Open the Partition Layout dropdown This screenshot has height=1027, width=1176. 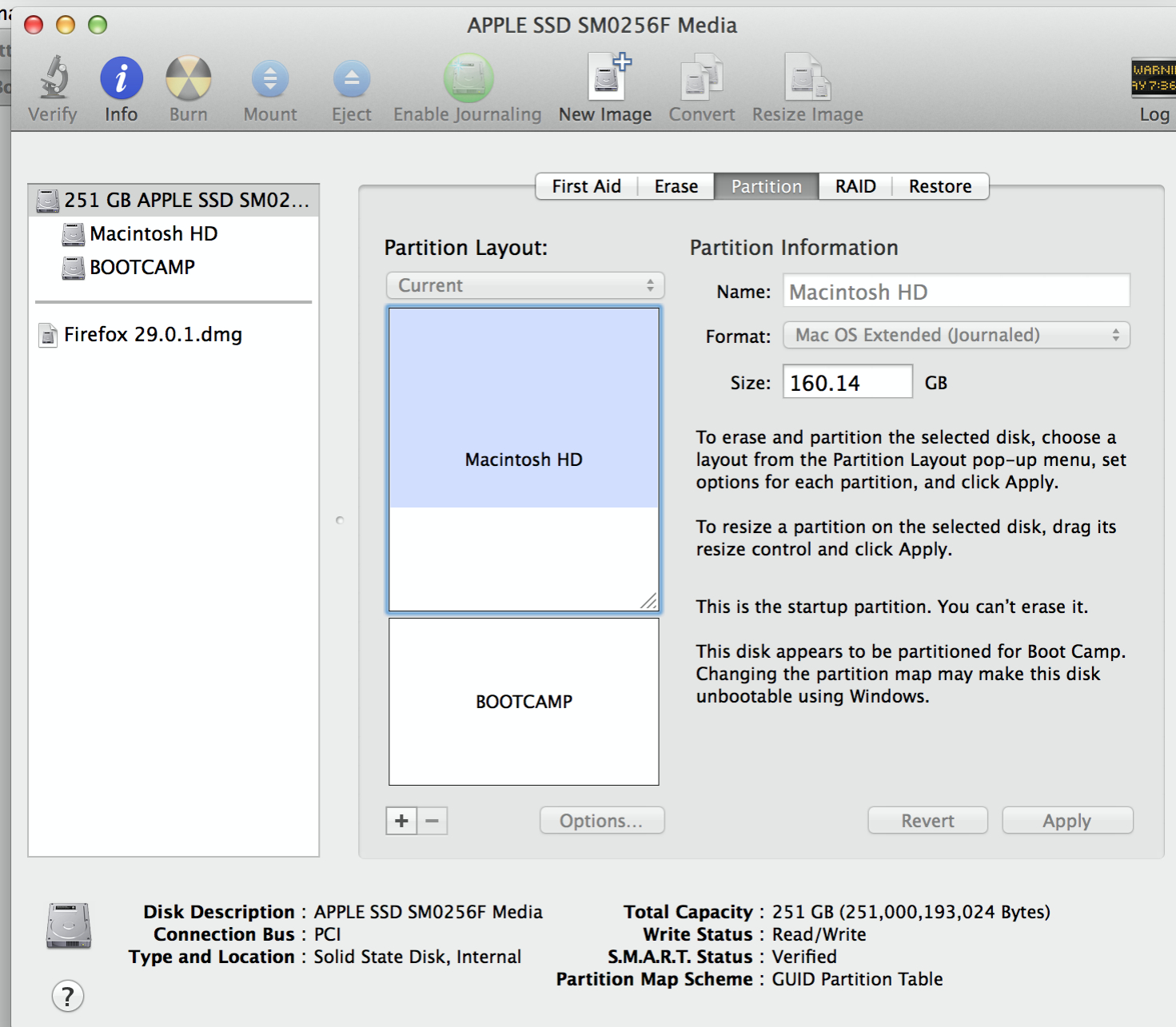pos(525,285)
